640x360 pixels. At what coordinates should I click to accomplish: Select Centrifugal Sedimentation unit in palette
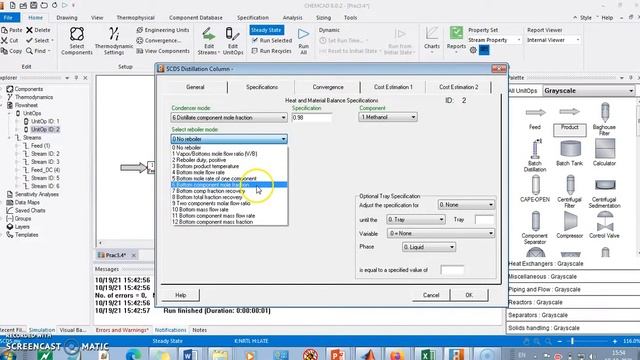pyautogui.click(x=604, y=193)
